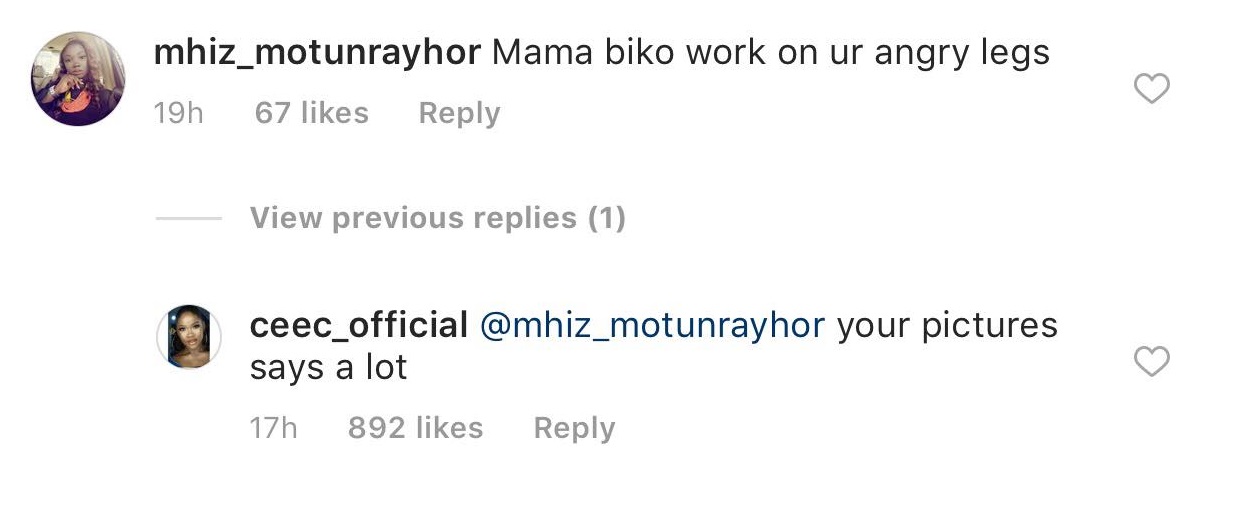Expand View previous replies (1)
The image size is (1240, 508).
pos(437,218)
